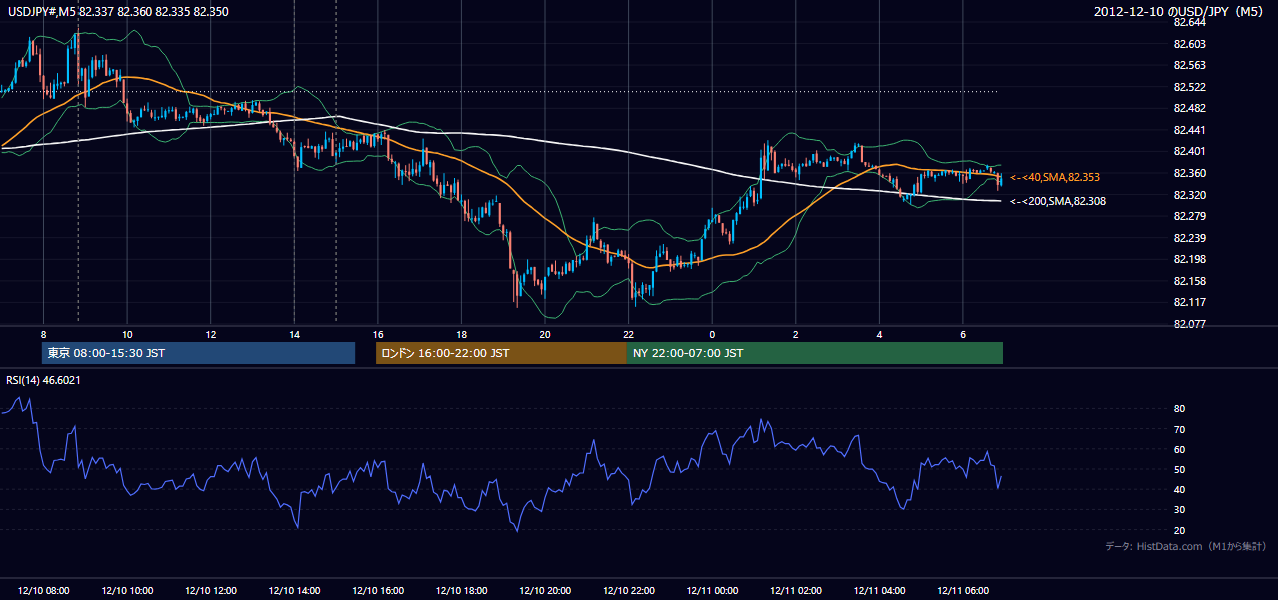The height and width of the screenshot is (600, 1278).
Task: Click the 82.158 price axis label
Action: pyautogui.click(x=1189, y=281)
